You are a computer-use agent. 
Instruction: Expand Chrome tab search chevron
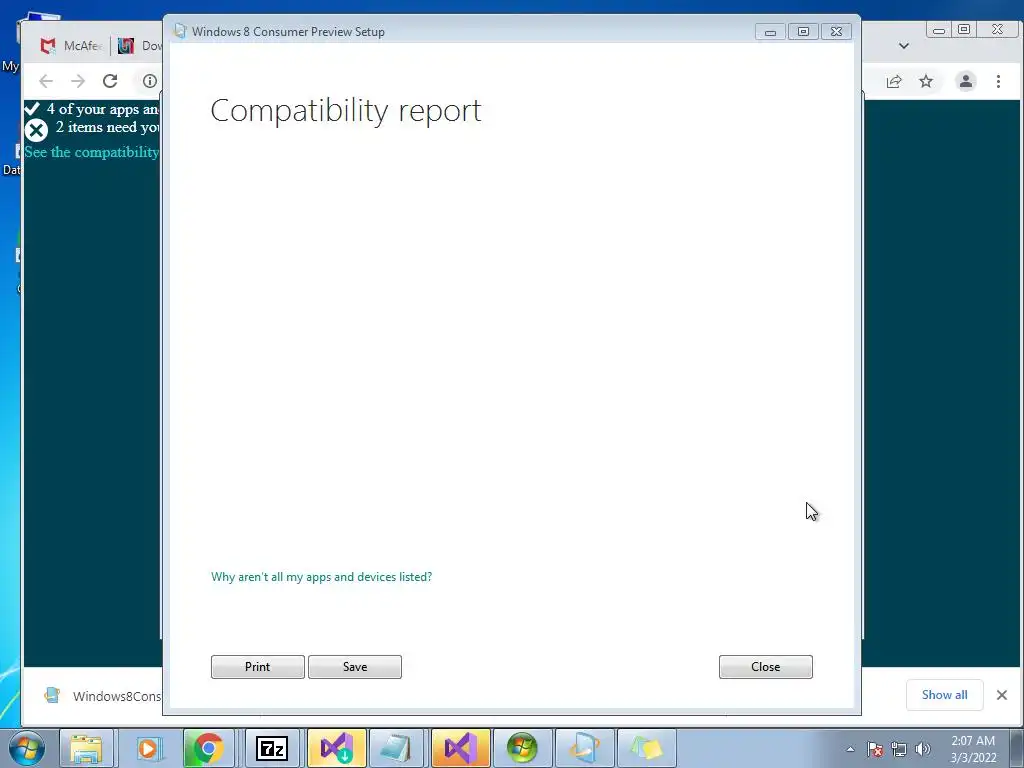click(x=904, y=46)
